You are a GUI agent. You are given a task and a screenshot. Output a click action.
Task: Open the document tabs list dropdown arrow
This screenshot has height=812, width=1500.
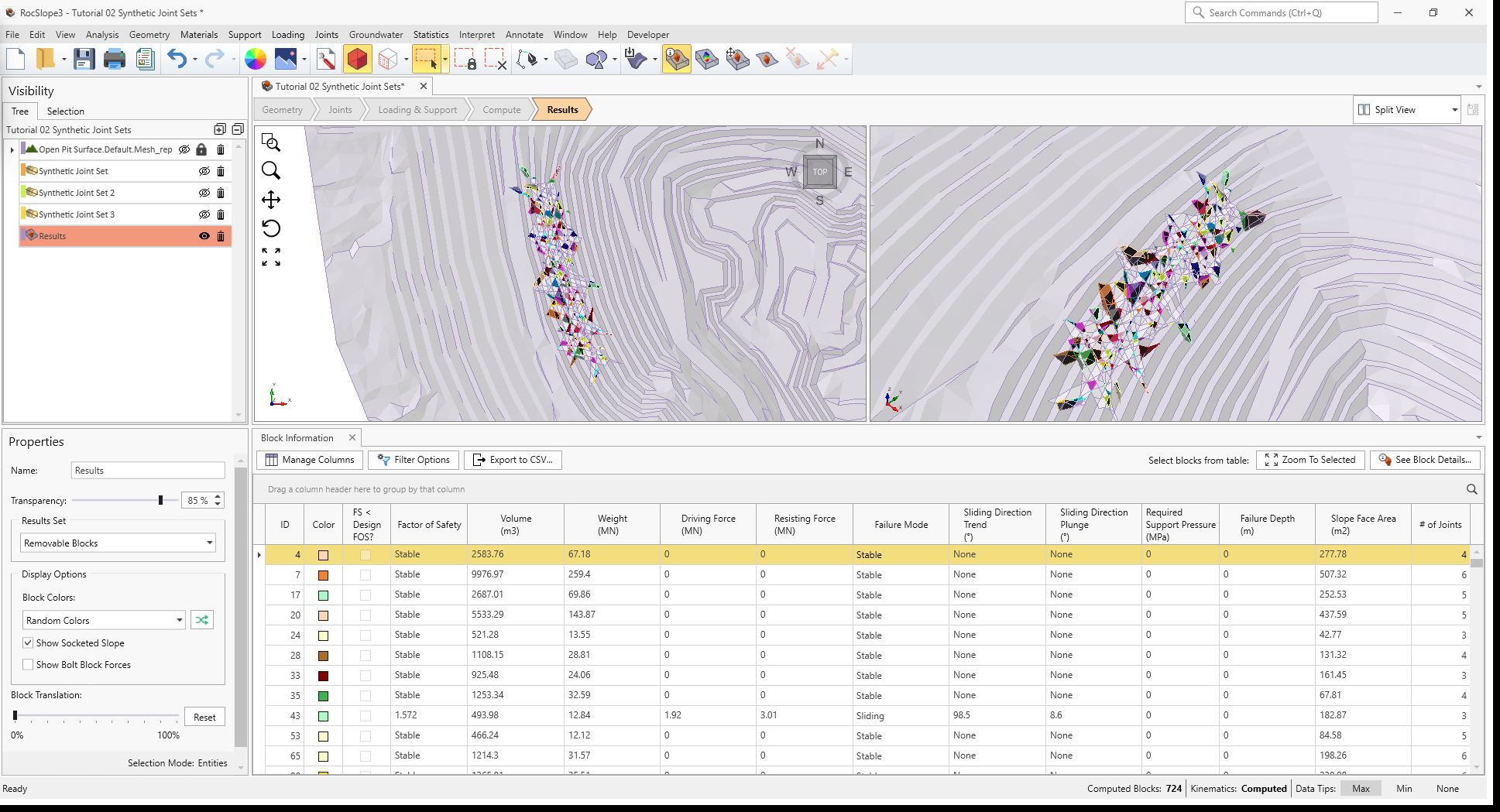pos(1478,87)
